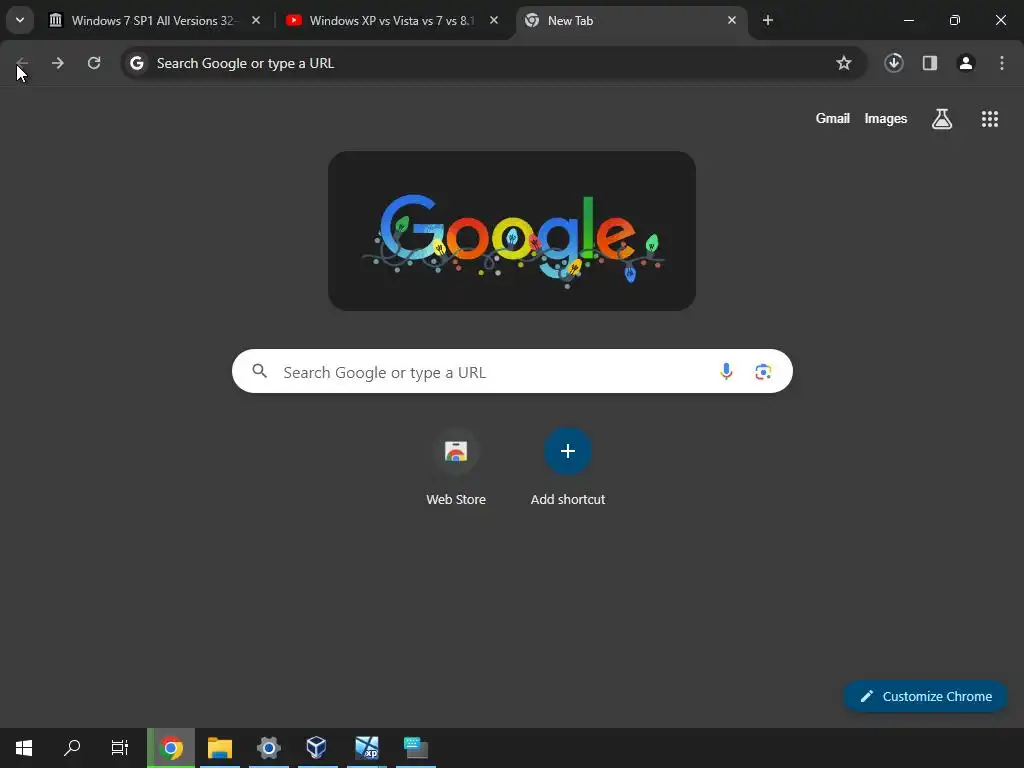The width and height of the screenshot is (1024, 768).
Task: Switch to Windows 7 SP1 All Versions tab
Action: (155, 20)
